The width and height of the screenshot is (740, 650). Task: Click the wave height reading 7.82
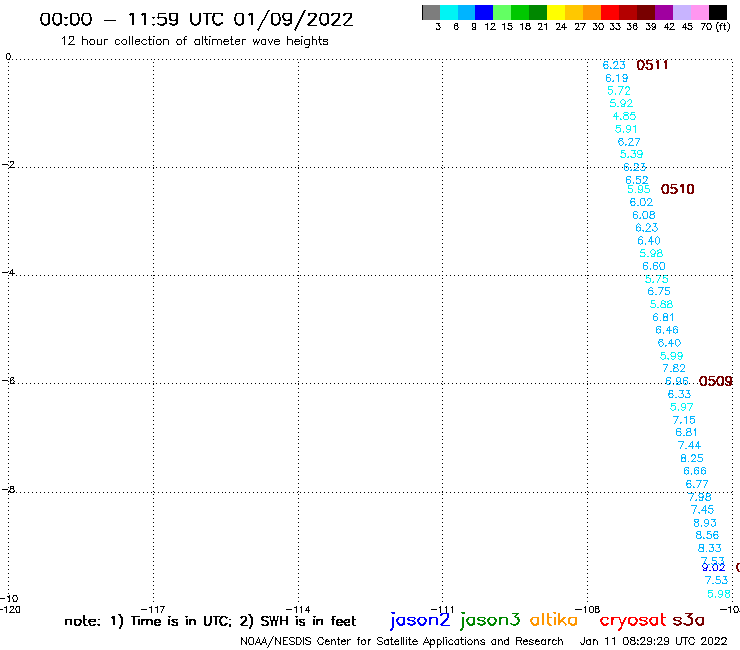(x=673, y=368)
